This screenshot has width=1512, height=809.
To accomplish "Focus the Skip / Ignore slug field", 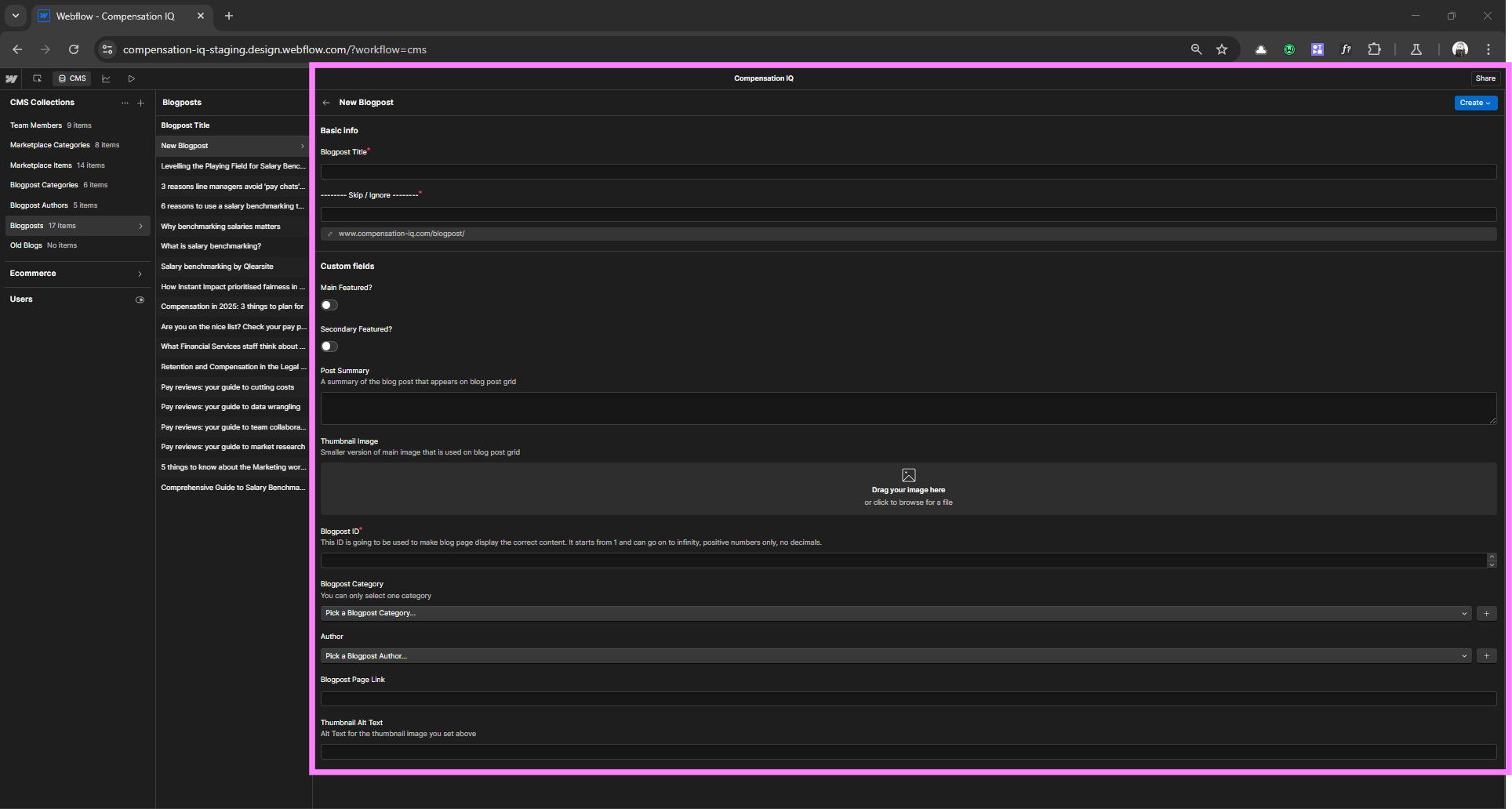I will (x=908, y=214).
